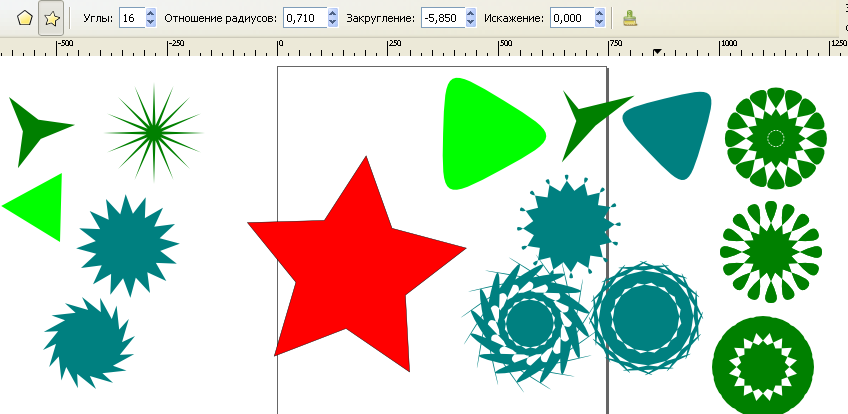Click the Закругление value field
The image size is (848, 414).
pos(443,18)
